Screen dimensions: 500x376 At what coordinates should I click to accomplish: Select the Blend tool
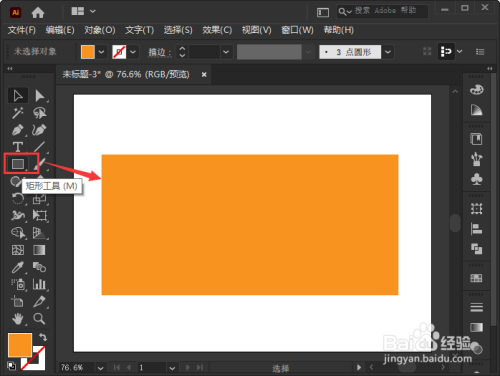[39, 267]
